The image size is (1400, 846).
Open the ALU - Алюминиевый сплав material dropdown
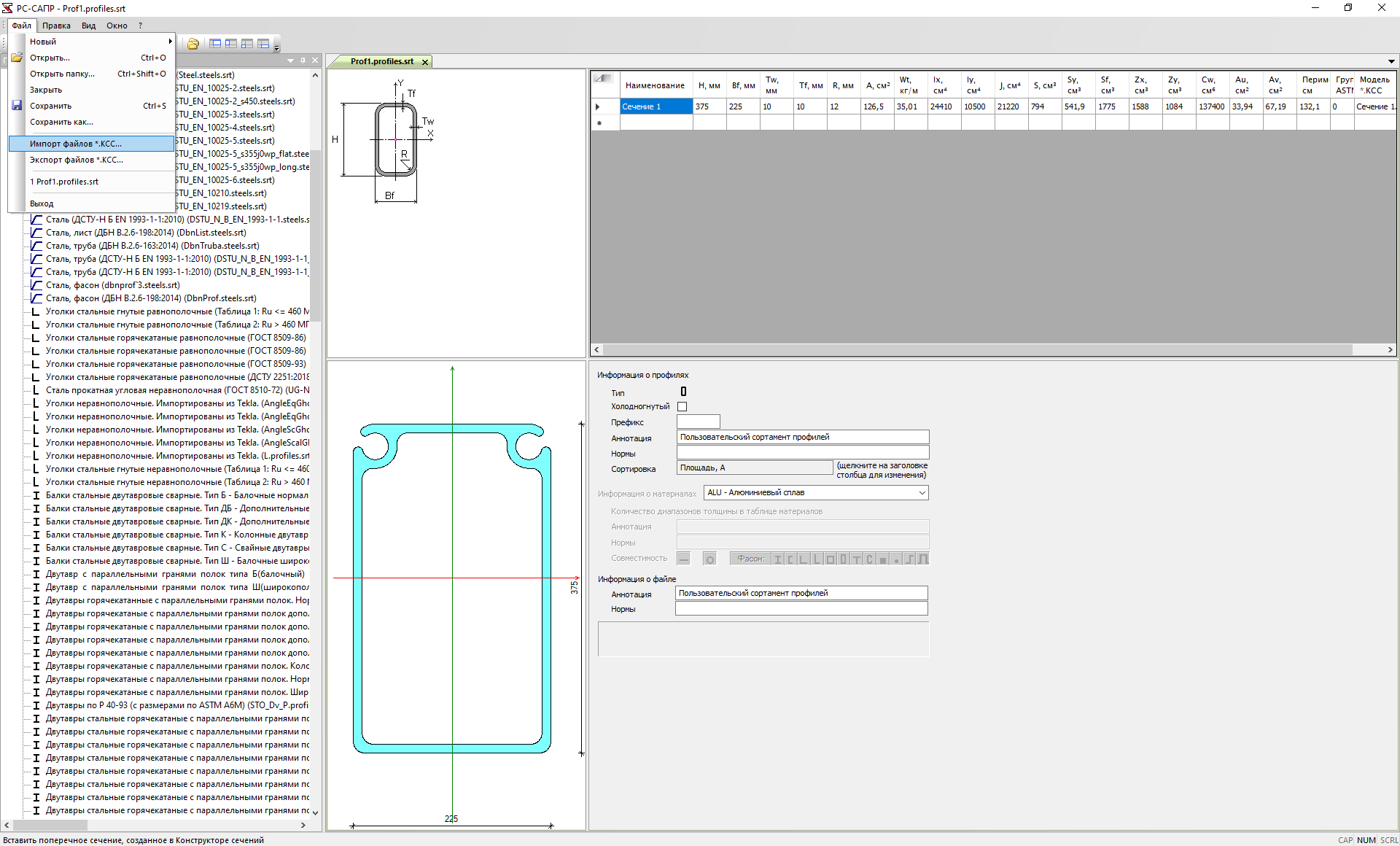pyautogui.click(x=922, y=493)
